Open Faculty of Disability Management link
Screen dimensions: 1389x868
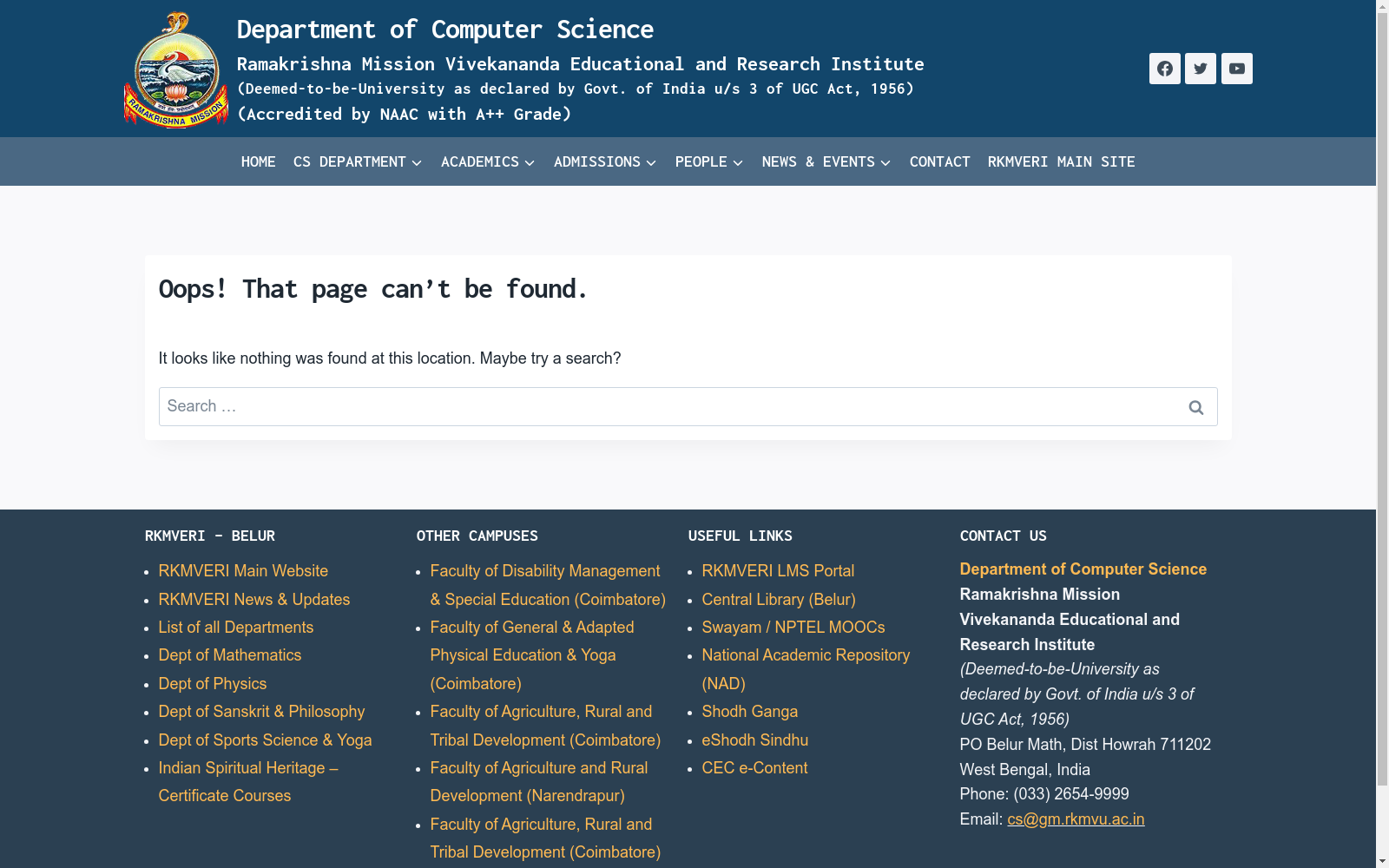click(548, 585)
